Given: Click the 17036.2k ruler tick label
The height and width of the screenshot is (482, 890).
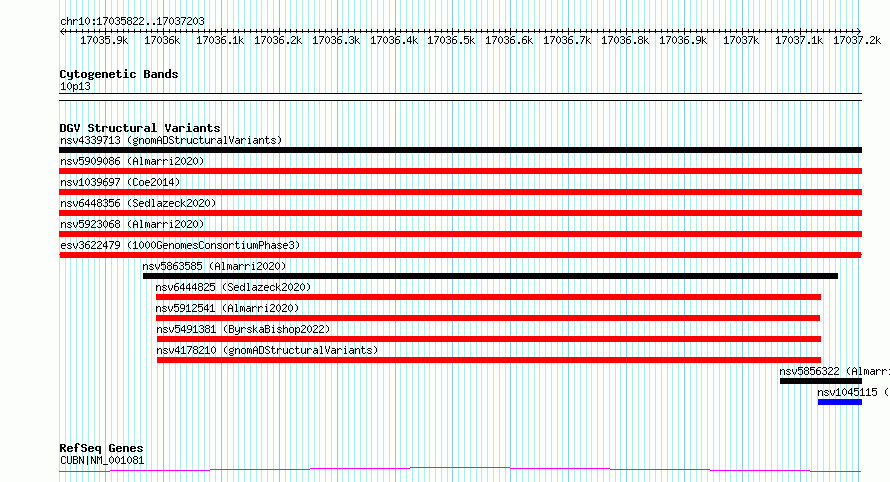Looking at the screenshot, I should click(278, 40).
